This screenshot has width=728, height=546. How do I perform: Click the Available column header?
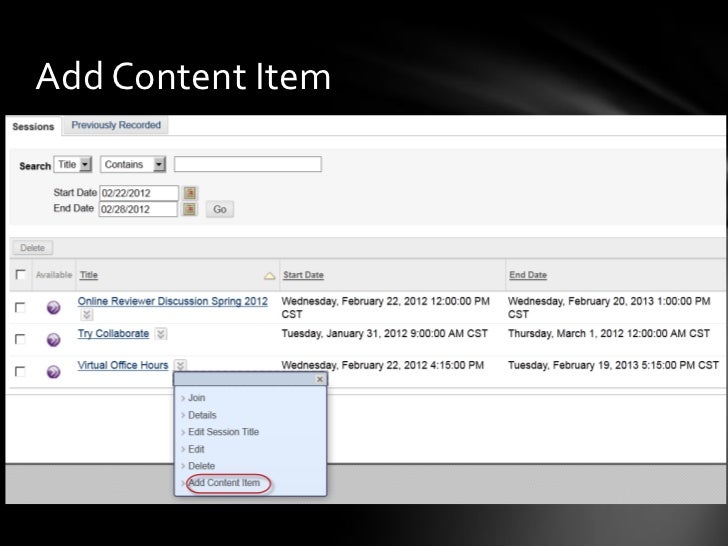coord(54,275)
